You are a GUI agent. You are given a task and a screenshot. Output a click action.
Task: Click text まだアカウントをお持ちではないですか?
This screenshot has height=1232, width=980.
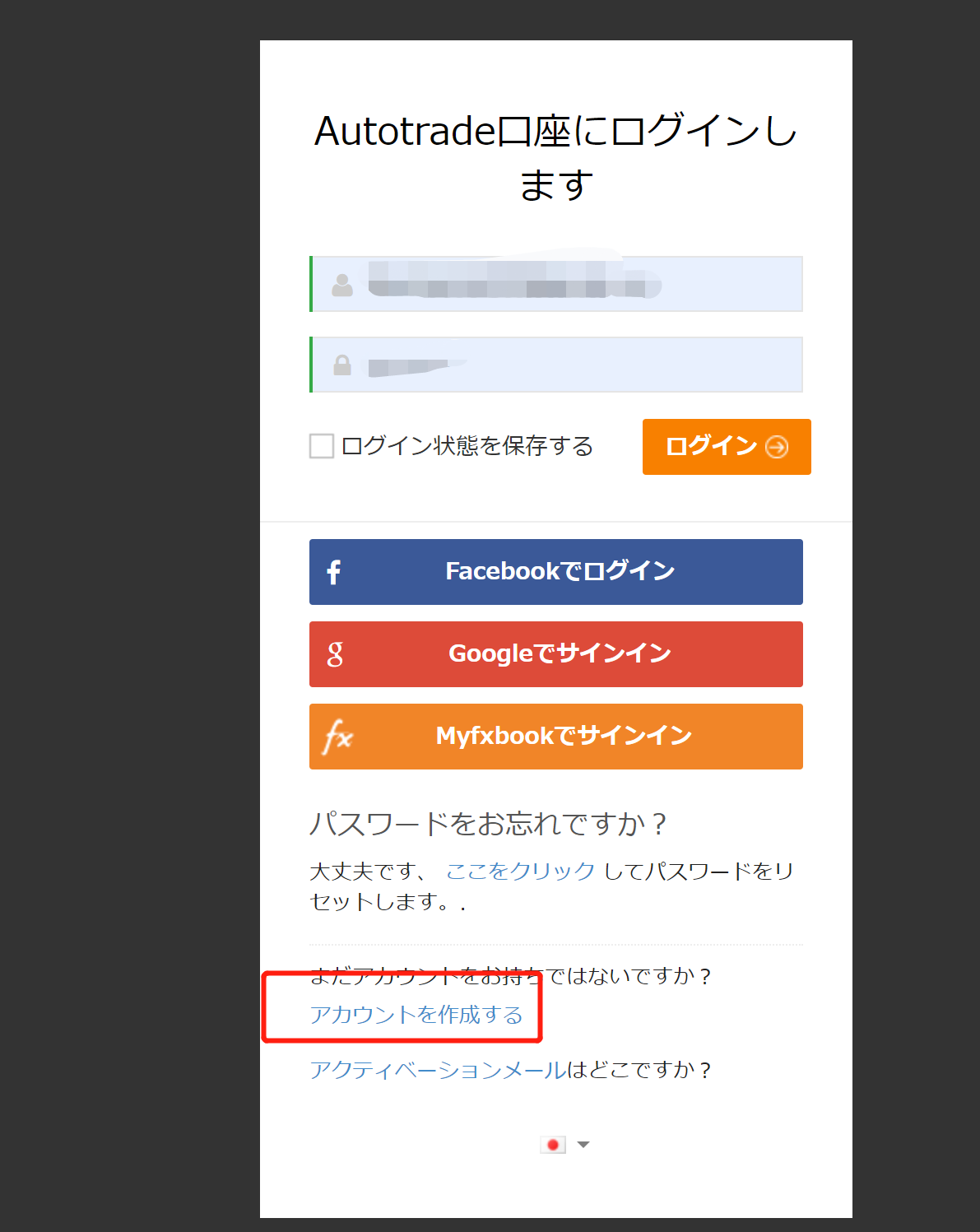pyautogui.click(x=511, y=976)
